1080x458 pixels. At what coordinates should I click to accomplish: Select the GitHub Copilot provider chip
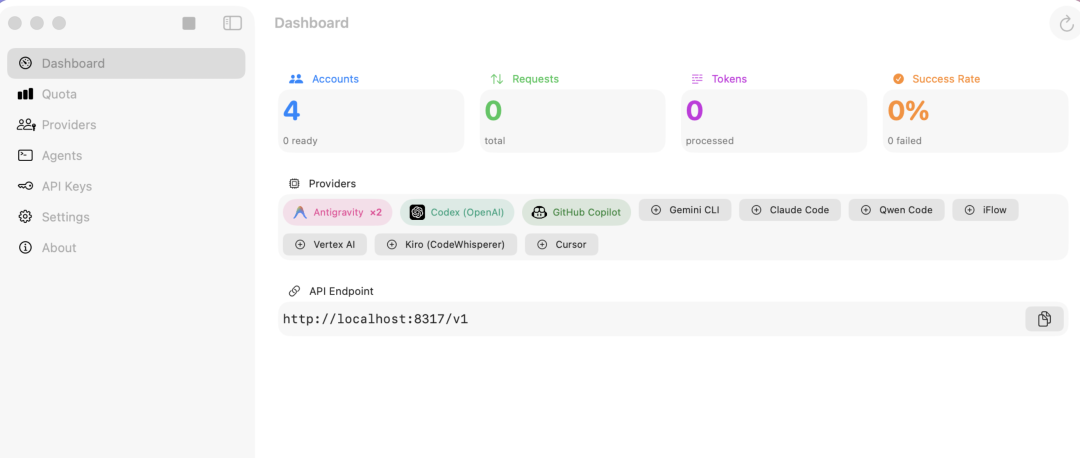click(577, 212)
